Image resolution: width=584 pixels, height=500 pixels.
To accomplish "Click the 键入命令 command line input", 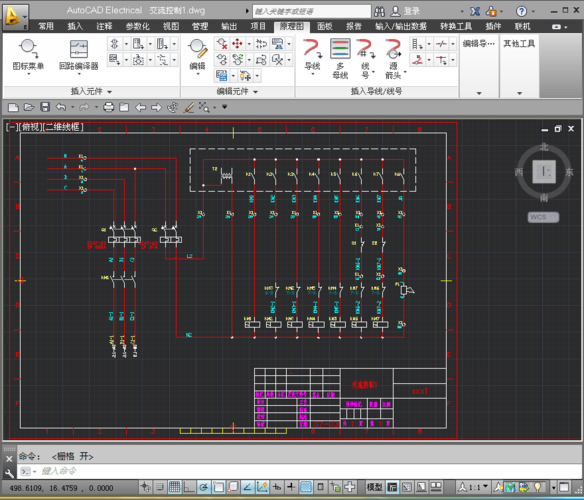I will click(298, 471).
